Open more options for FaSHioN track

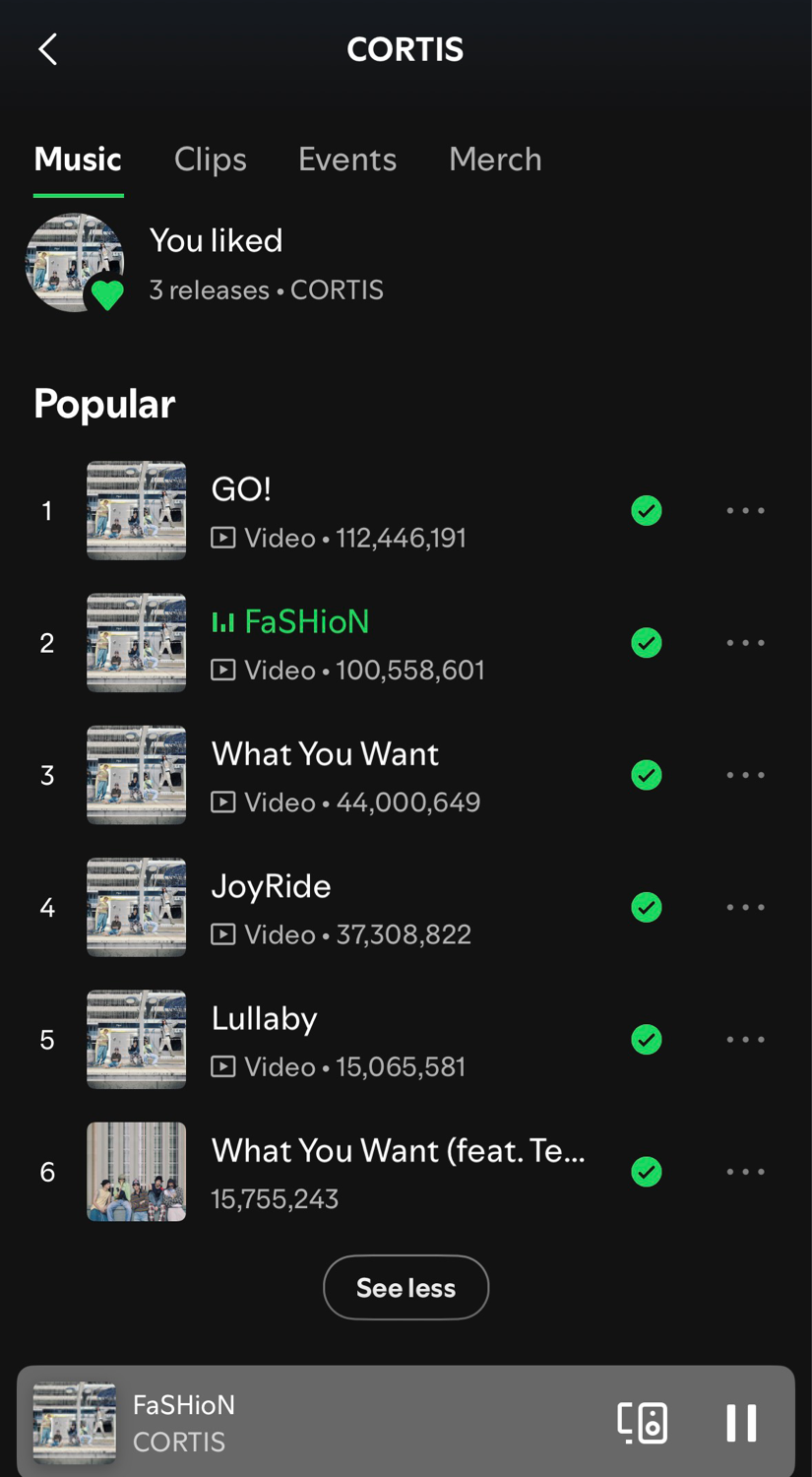(745, 643)
